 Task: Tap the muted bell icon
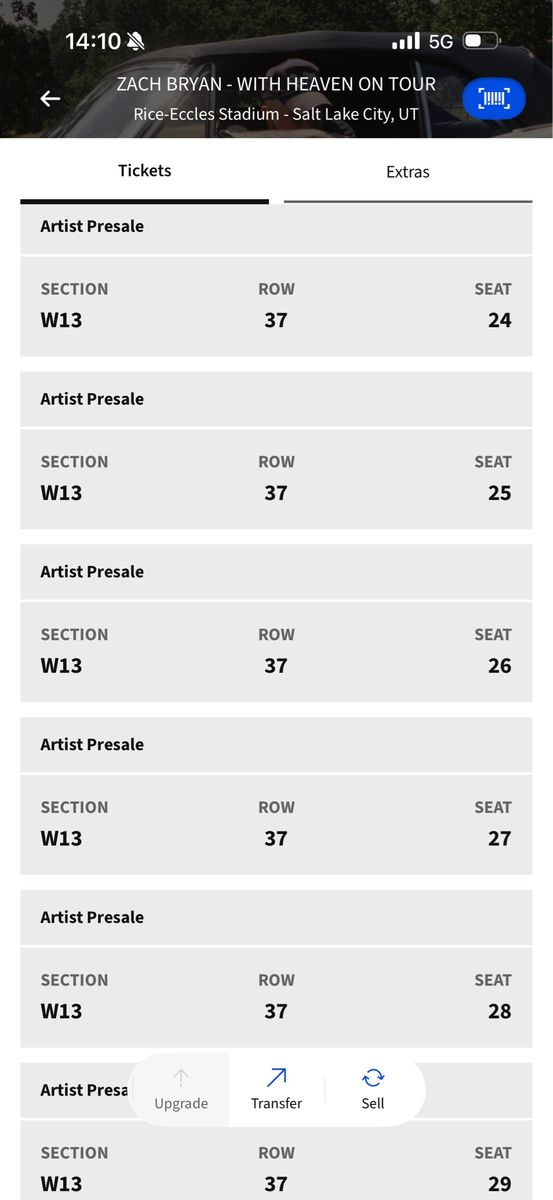[136, 41]
